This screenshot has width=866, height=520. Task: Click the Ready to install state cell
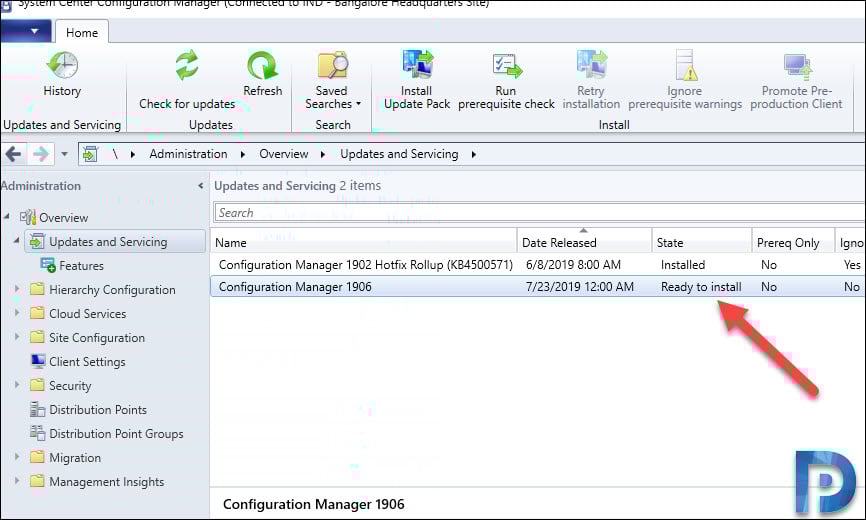701,286
